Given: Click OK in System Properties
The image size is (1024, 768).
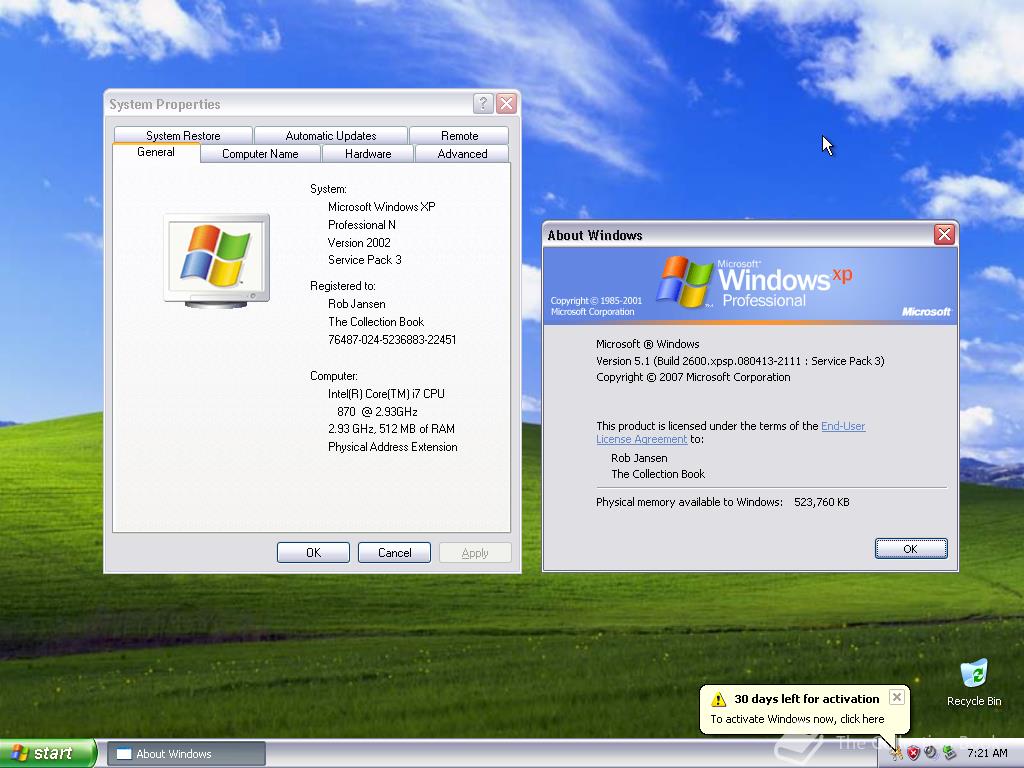Looking at the screenshot, I should pos(313,552).
